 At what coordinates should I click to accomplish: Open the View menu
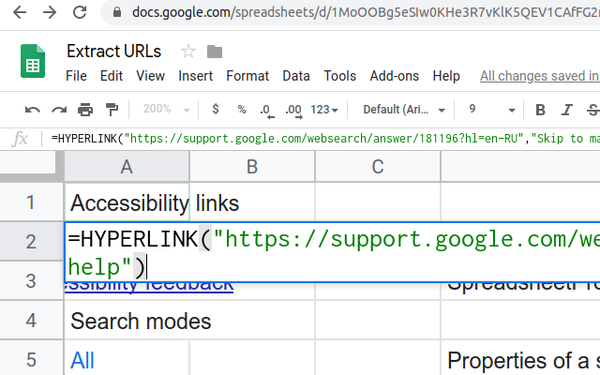coord(150,76)
